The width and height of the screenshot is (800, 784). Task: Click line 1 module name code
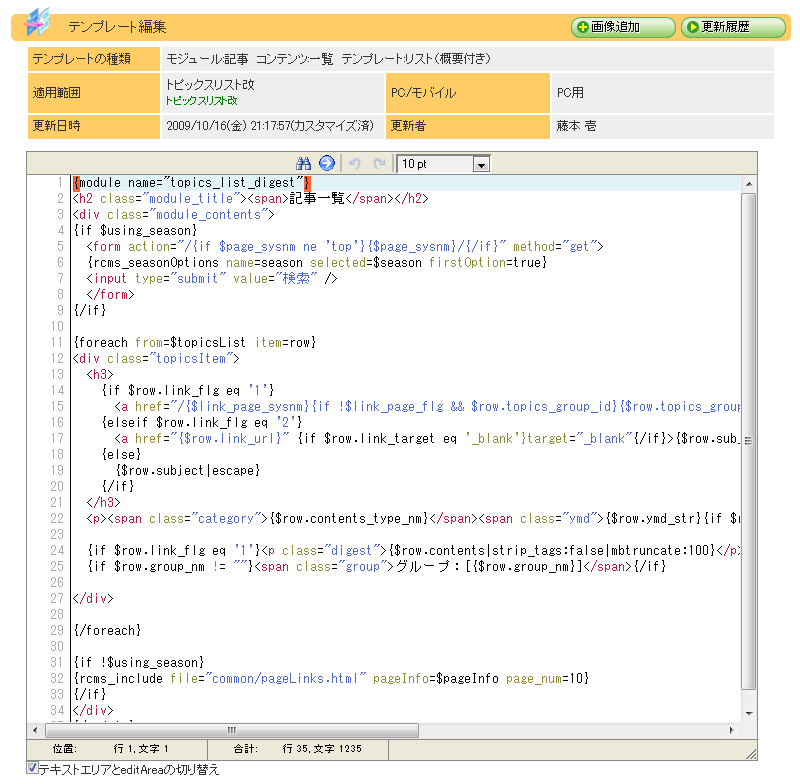click(192, 183)
